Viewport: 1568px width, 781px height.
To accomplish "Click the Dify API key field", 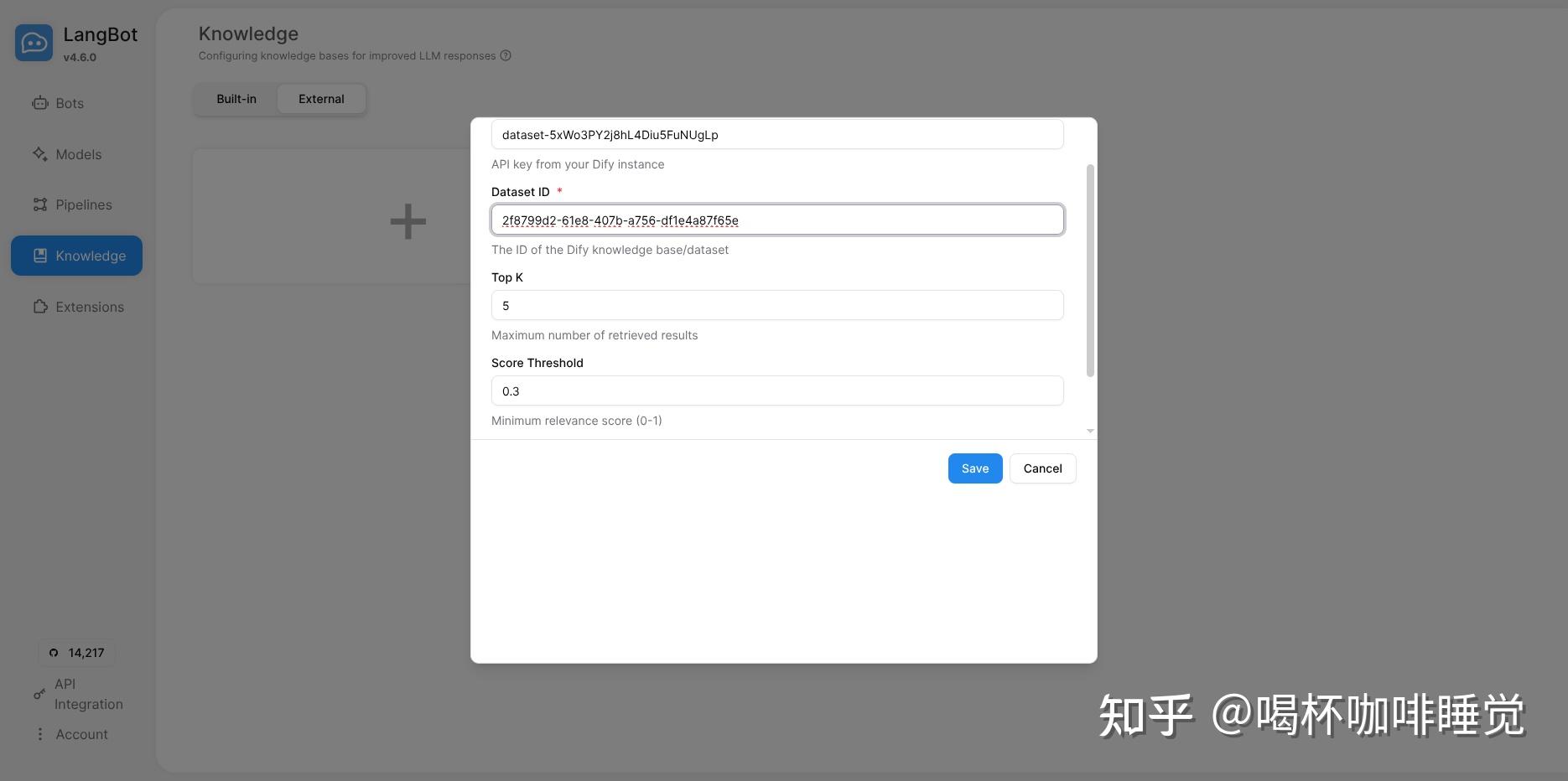I will 776,134.
